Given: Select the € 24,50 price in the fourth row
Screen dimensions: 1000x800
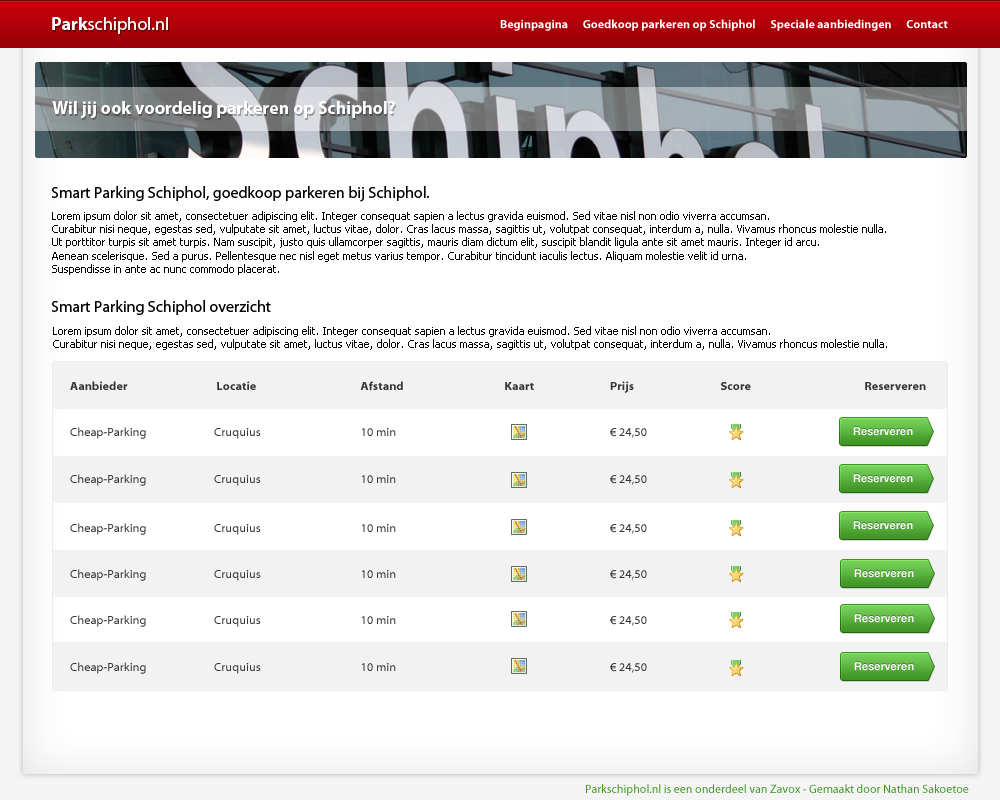Looking at the screenshot, I should pos(628,574).
